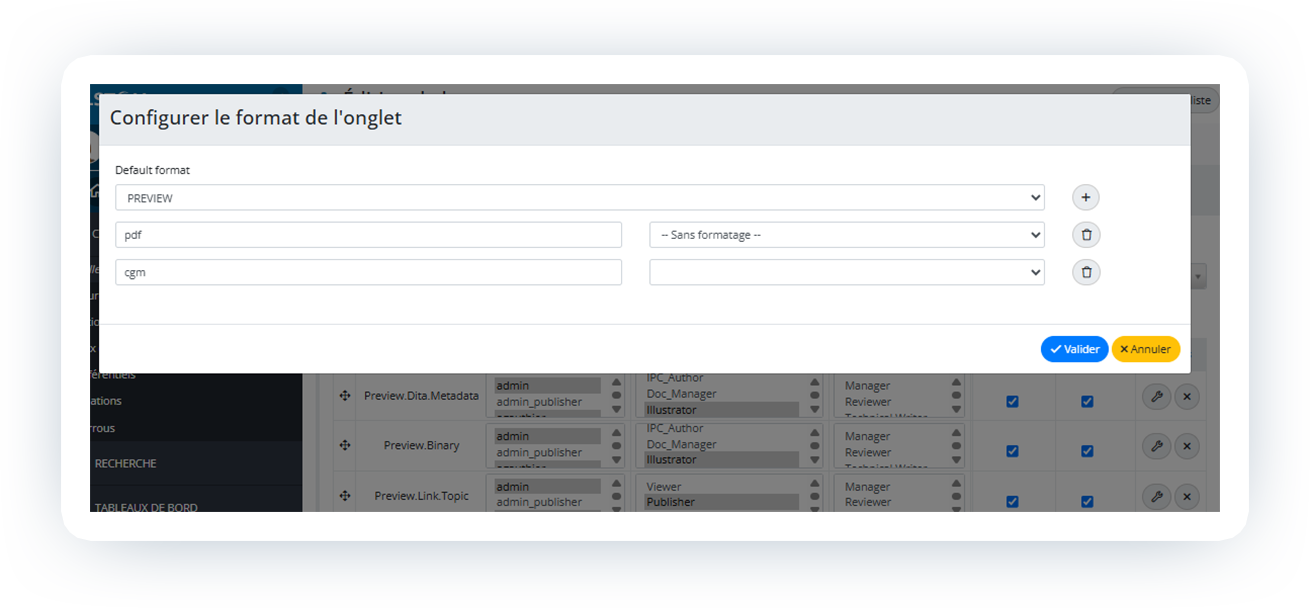Delete the cgm format row
Screen dimensions: 1310x608
pyautogui.click(x=1086, y=272)
